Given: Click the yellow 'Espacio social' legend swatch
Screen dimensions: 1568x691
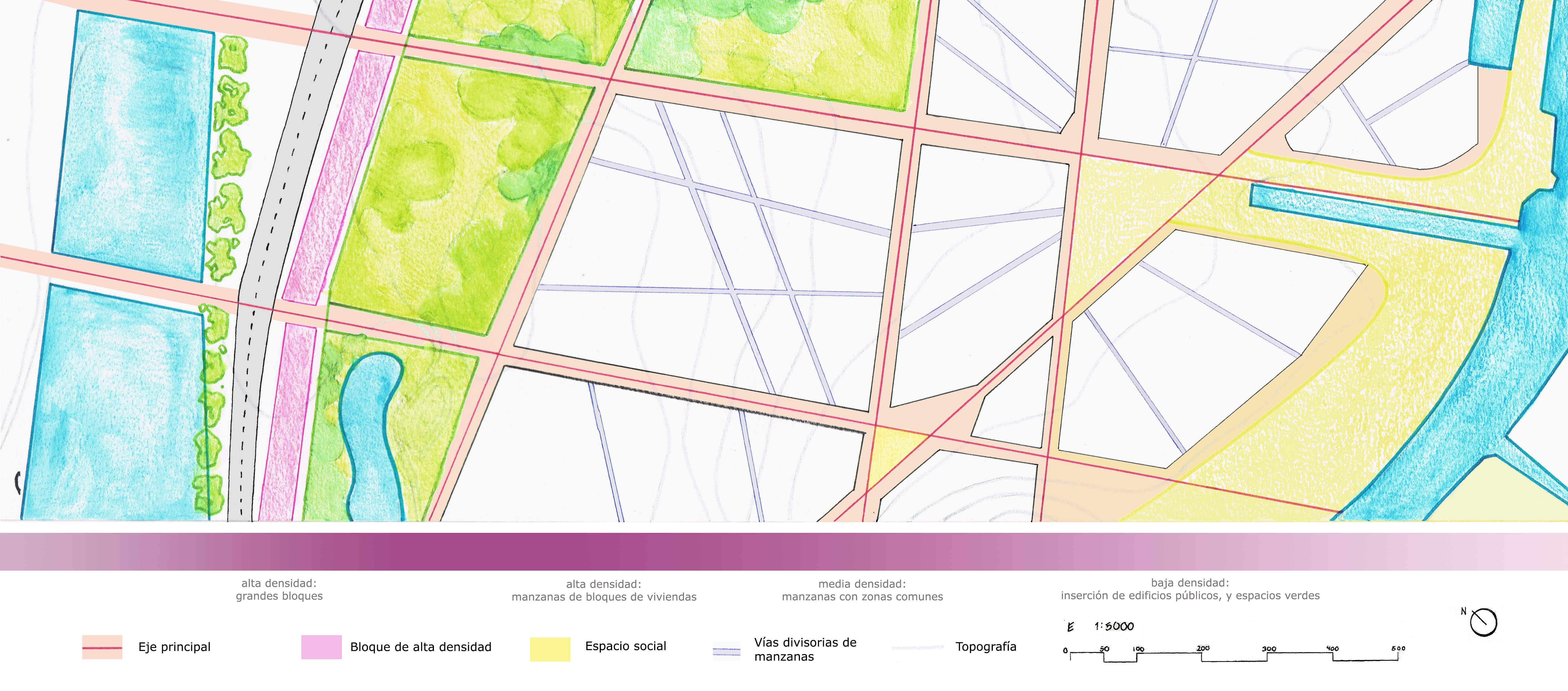Looking at the screenshot, I should 550,649.
